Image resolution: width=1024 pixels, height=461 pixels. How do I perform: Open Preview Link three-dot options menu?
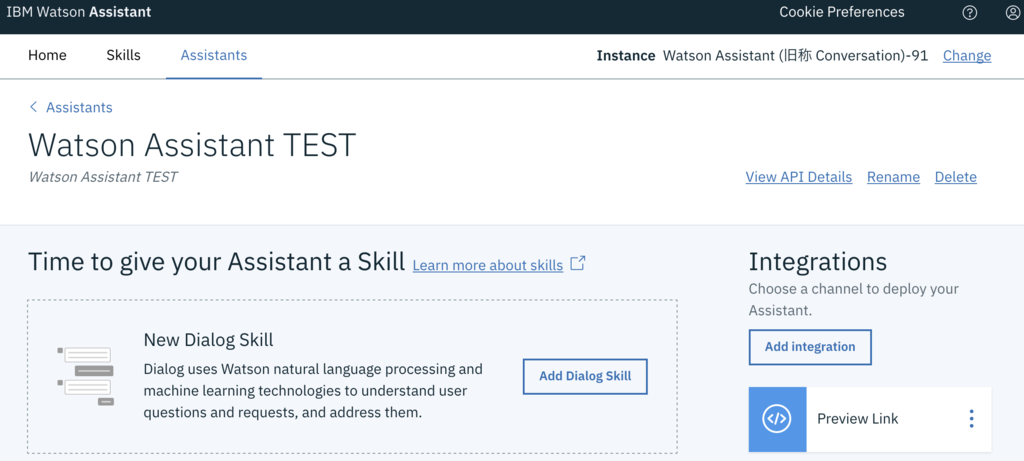pyautogui.click(x=971, y=419)
